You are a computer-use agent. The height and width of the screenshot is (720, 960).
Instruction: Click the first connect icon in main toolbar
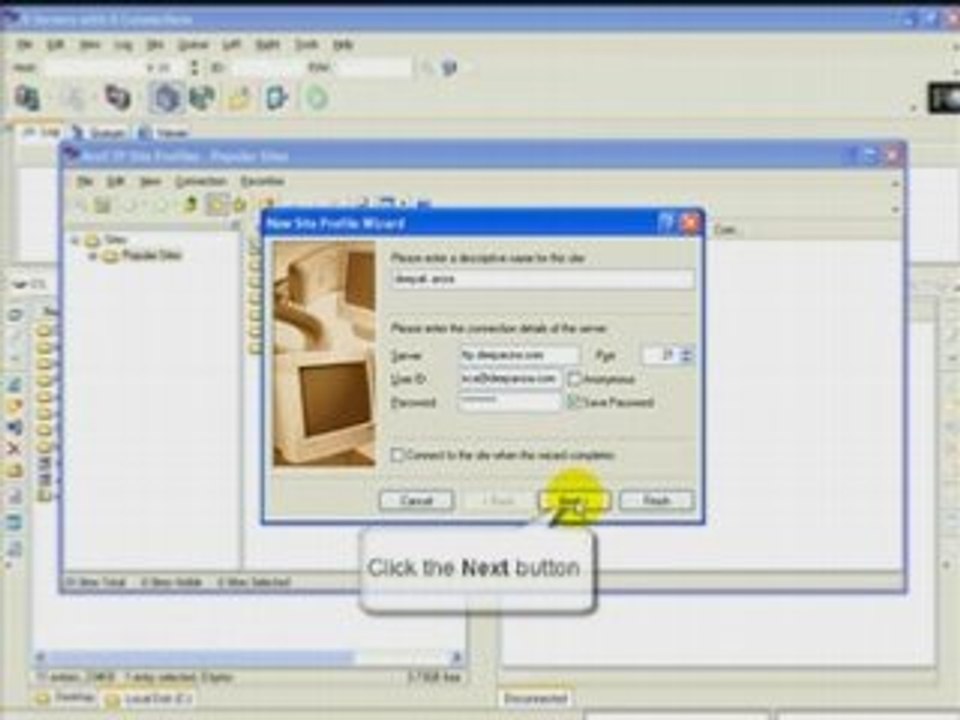(x=28, y=98)
